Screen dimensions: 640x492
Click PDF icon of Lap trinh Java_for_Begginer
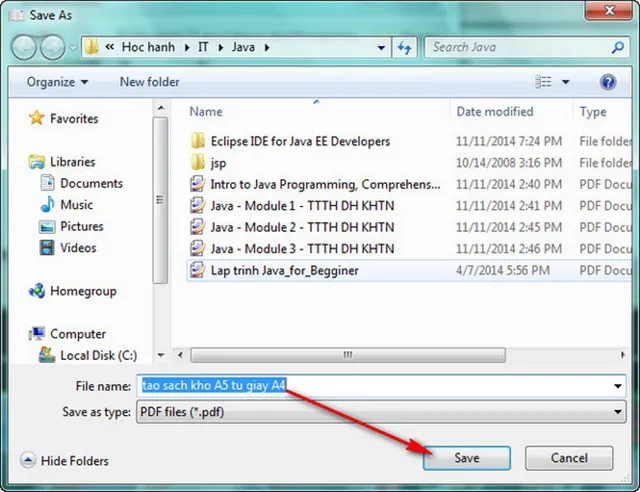pyautogui.click(x=198, y=270)
